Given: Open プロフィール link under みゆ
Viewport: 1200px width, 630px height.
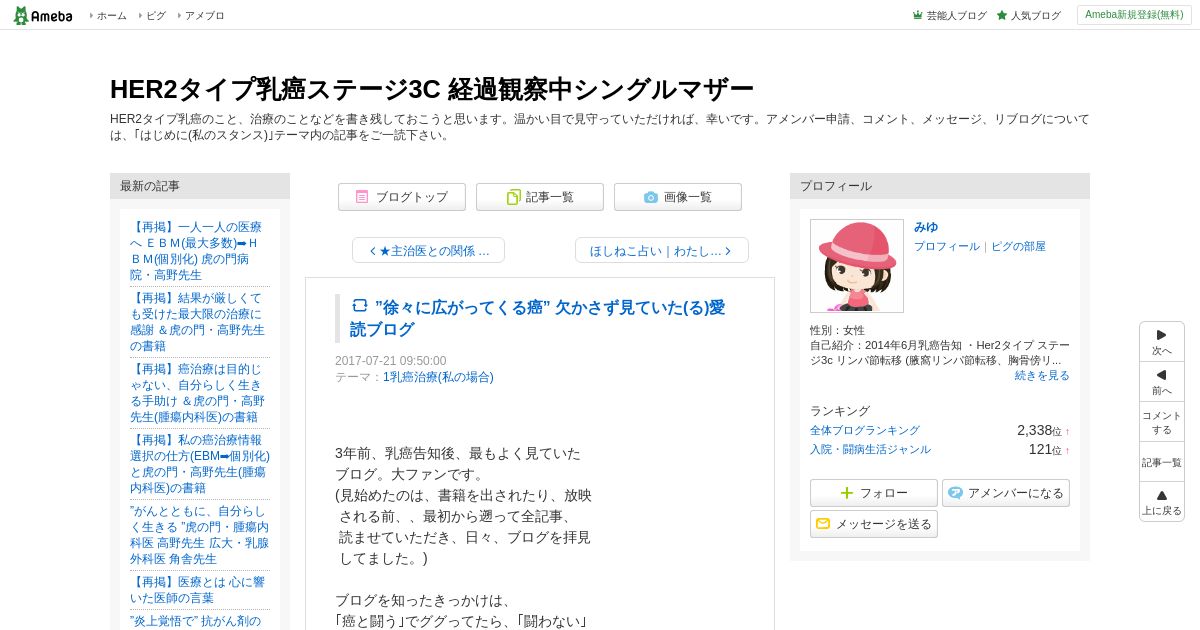Looking at the screenshot, I should point(947,246).
